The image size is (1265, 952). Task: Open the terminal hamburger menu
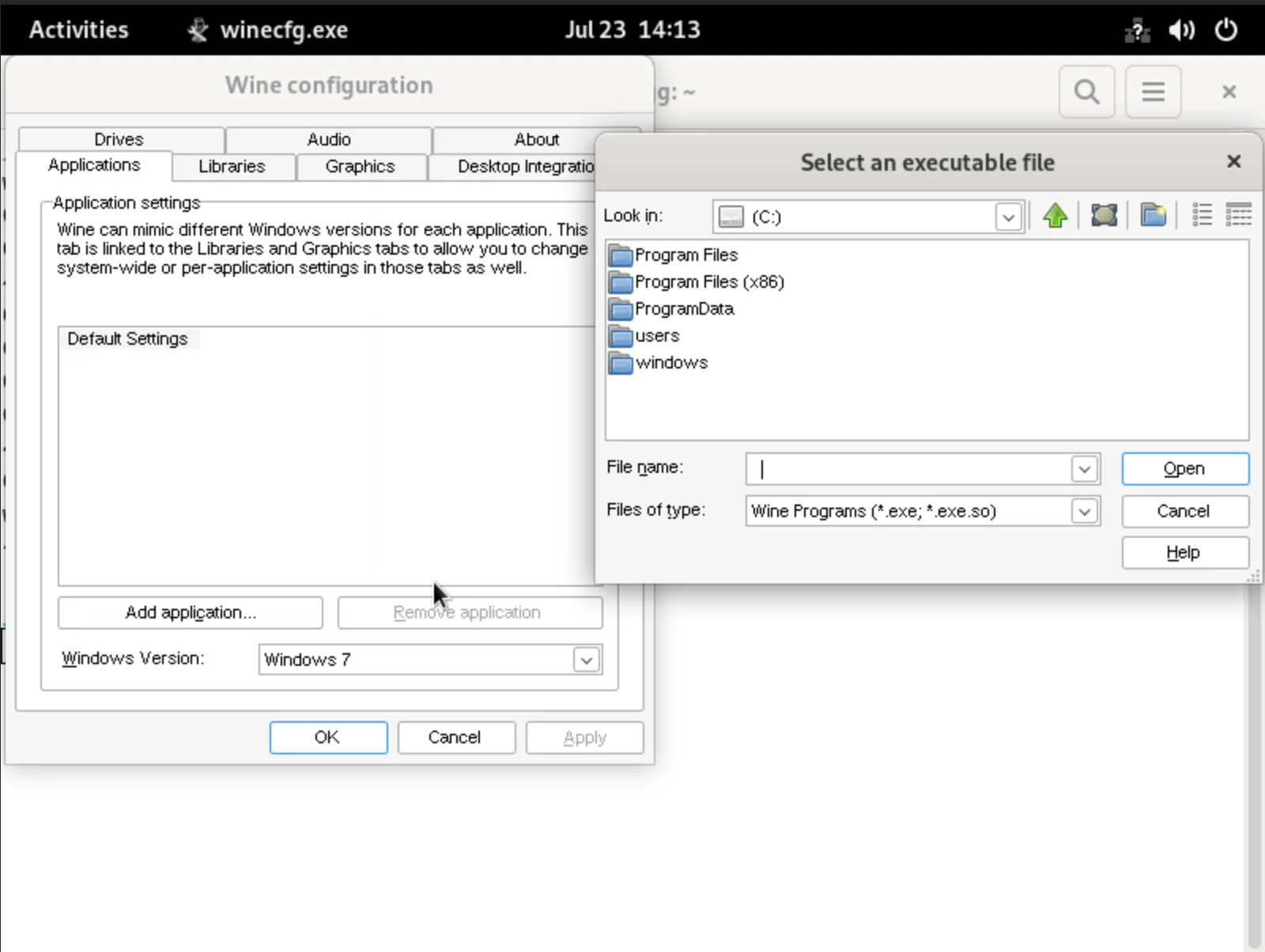coord(1153,92)
